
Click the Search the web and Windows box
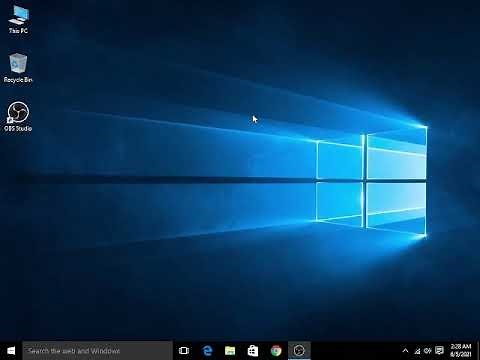pyautogui.click(x=98, y=351)
